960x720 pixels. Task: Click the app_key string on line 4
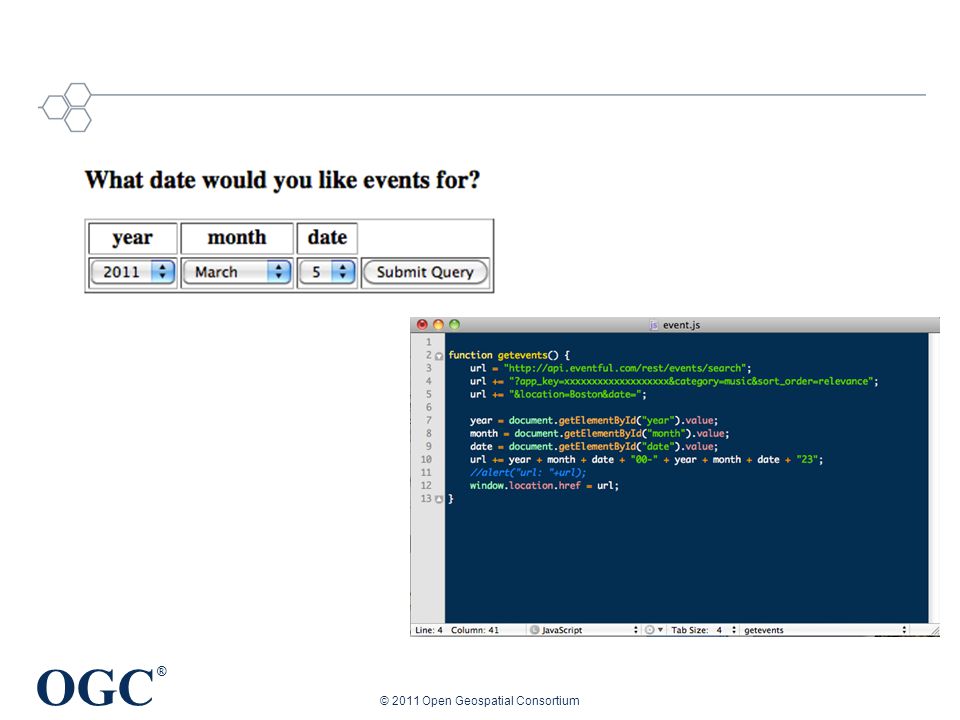(690, 381)
